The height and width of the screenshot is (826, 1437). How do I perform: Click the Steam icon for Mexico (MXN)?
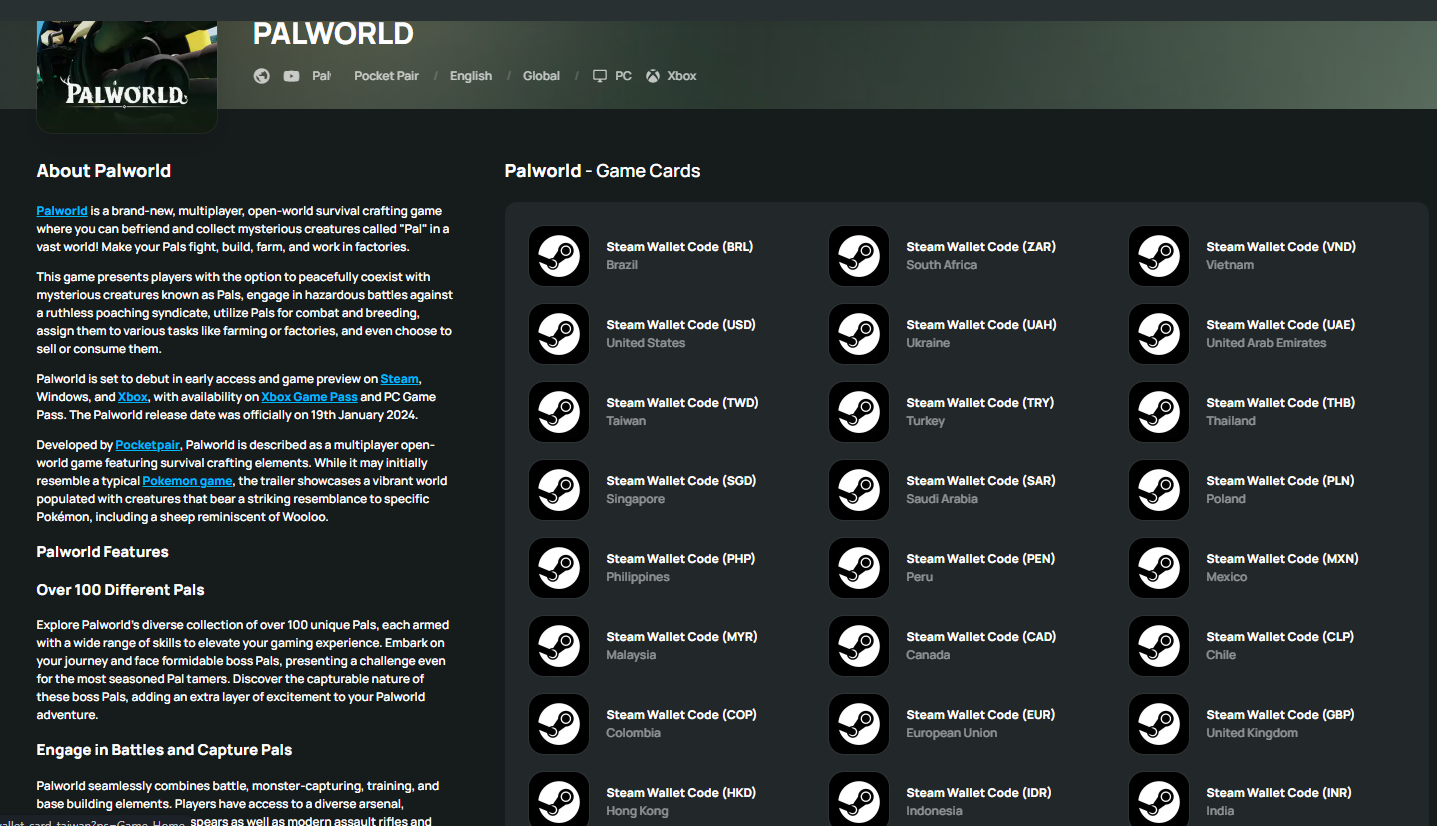coord(1159,568)
